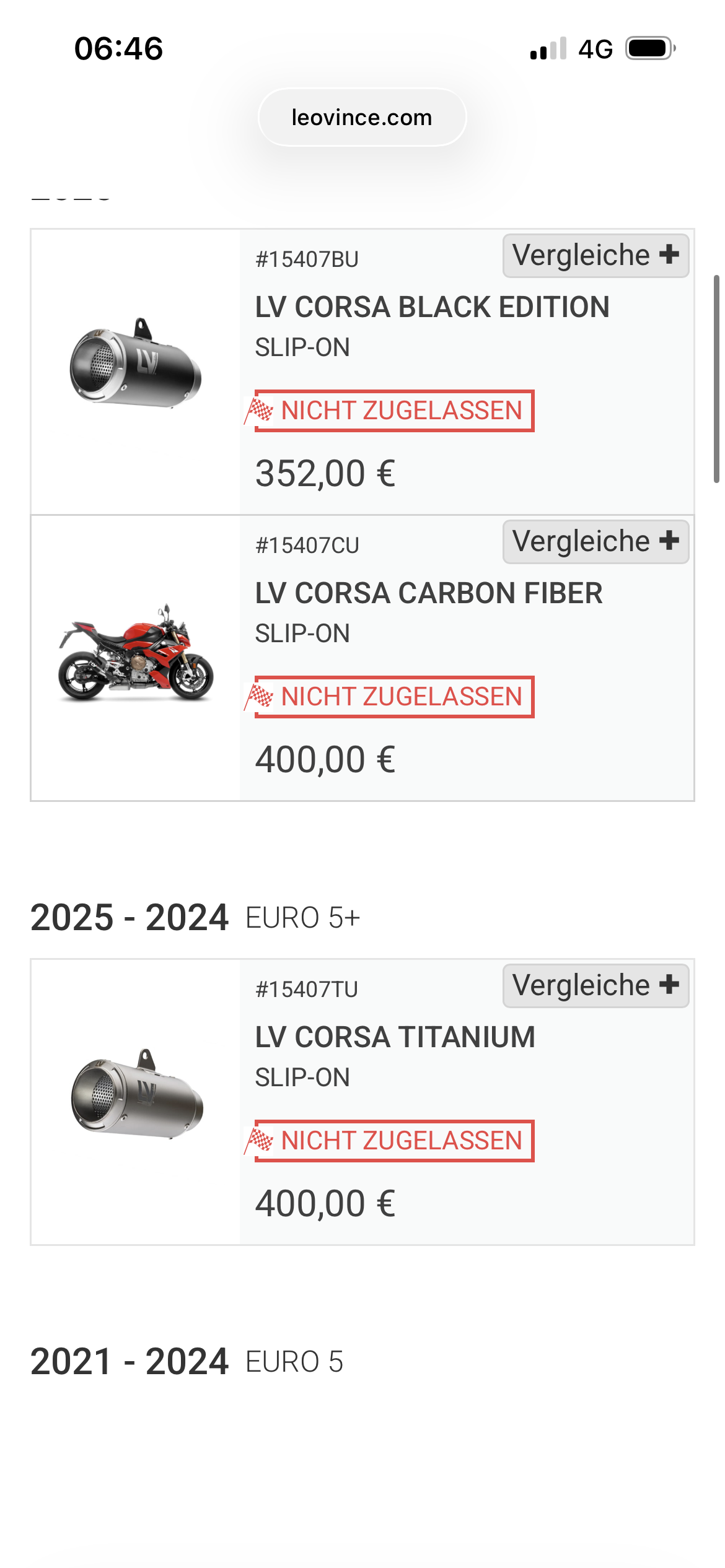Add LV Corsa Carbon Fiber to compare
Image resolution: width=725 pixels, height=1568 pixels.
[x=595, y=542]
